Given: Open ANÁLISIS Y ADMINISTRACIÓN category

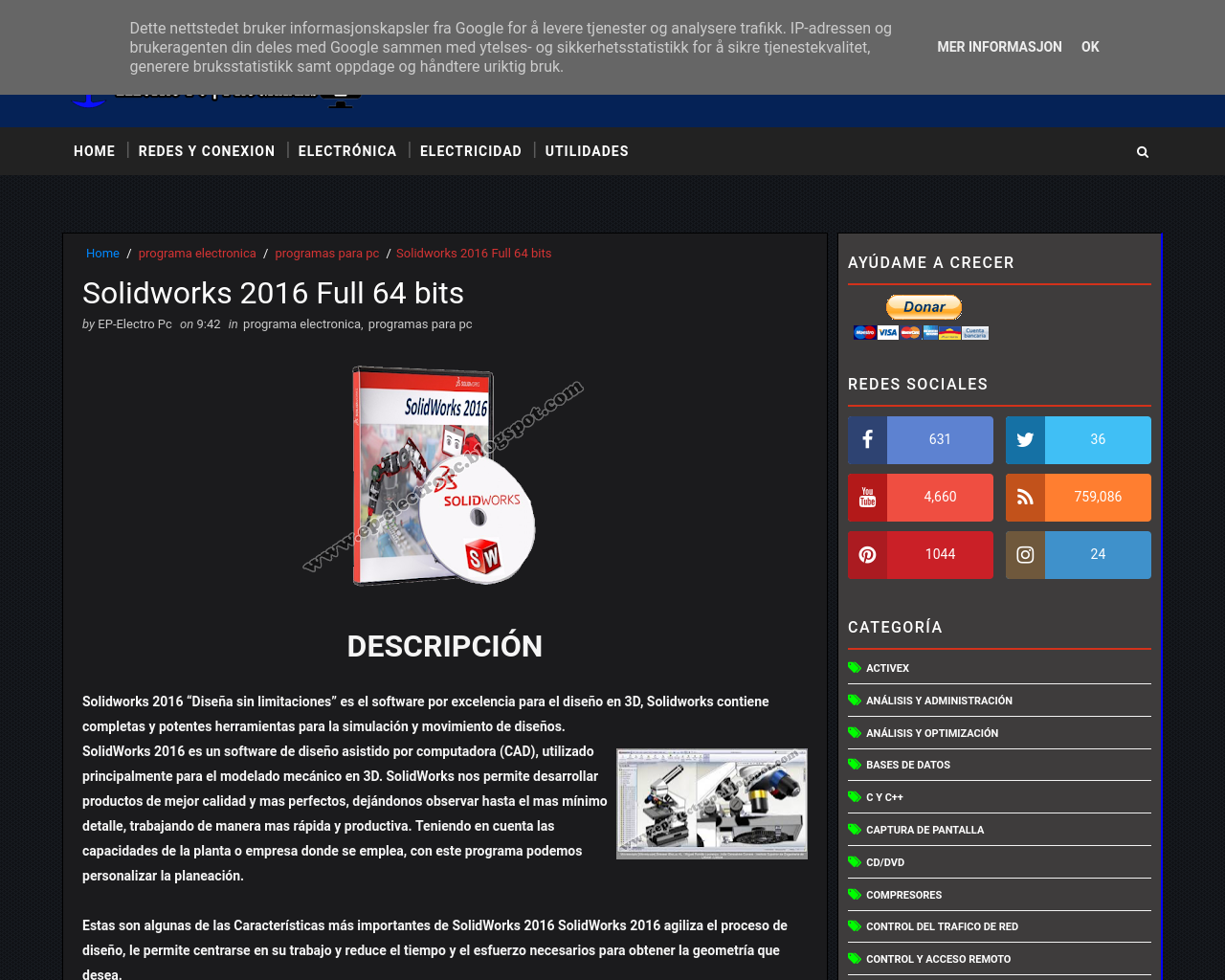Looking at the screenshot, I should 939,701.
